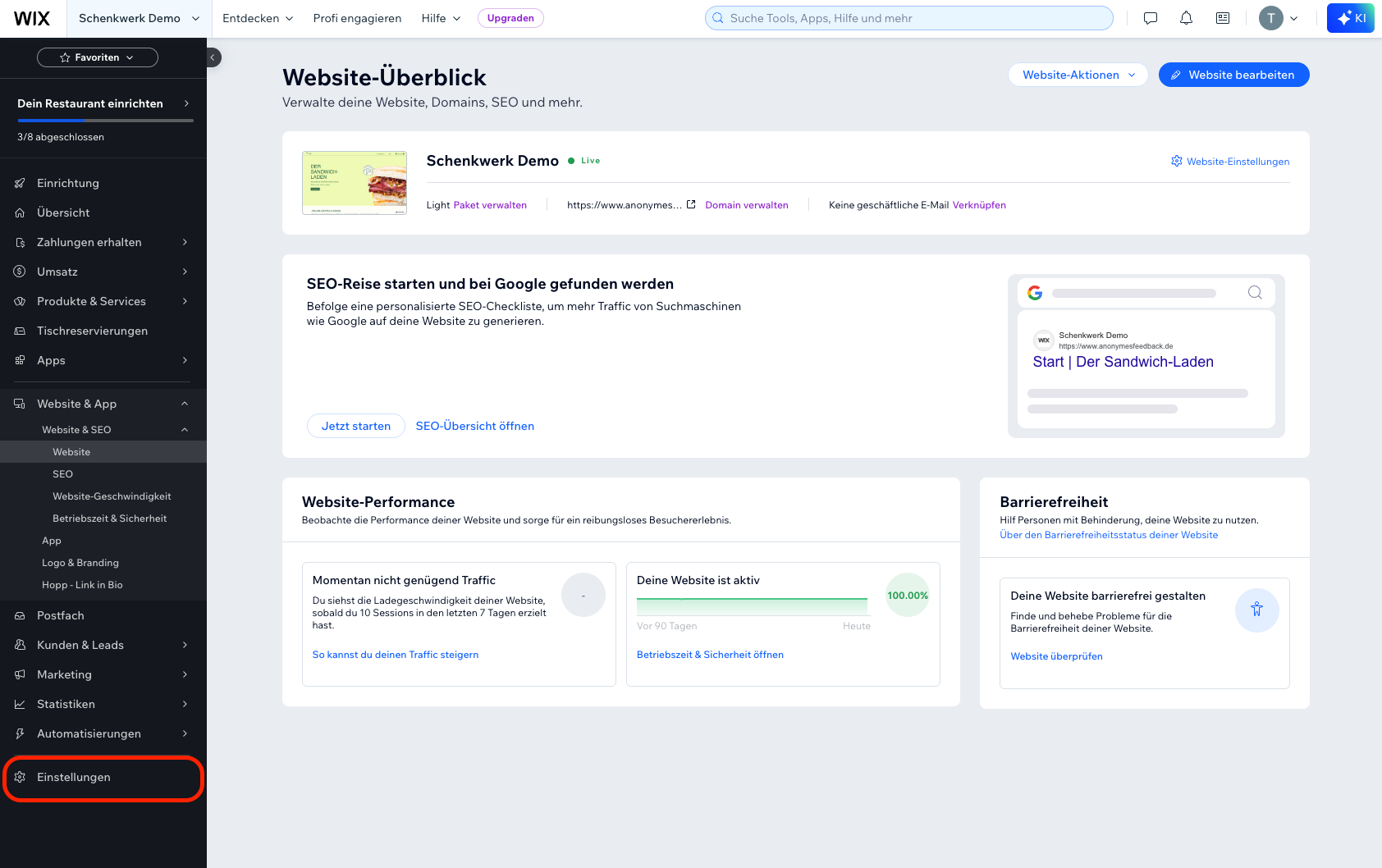This screenshot has height=868, width=1382.
Task: Click the site preview thumbnail
Action: 355,183
